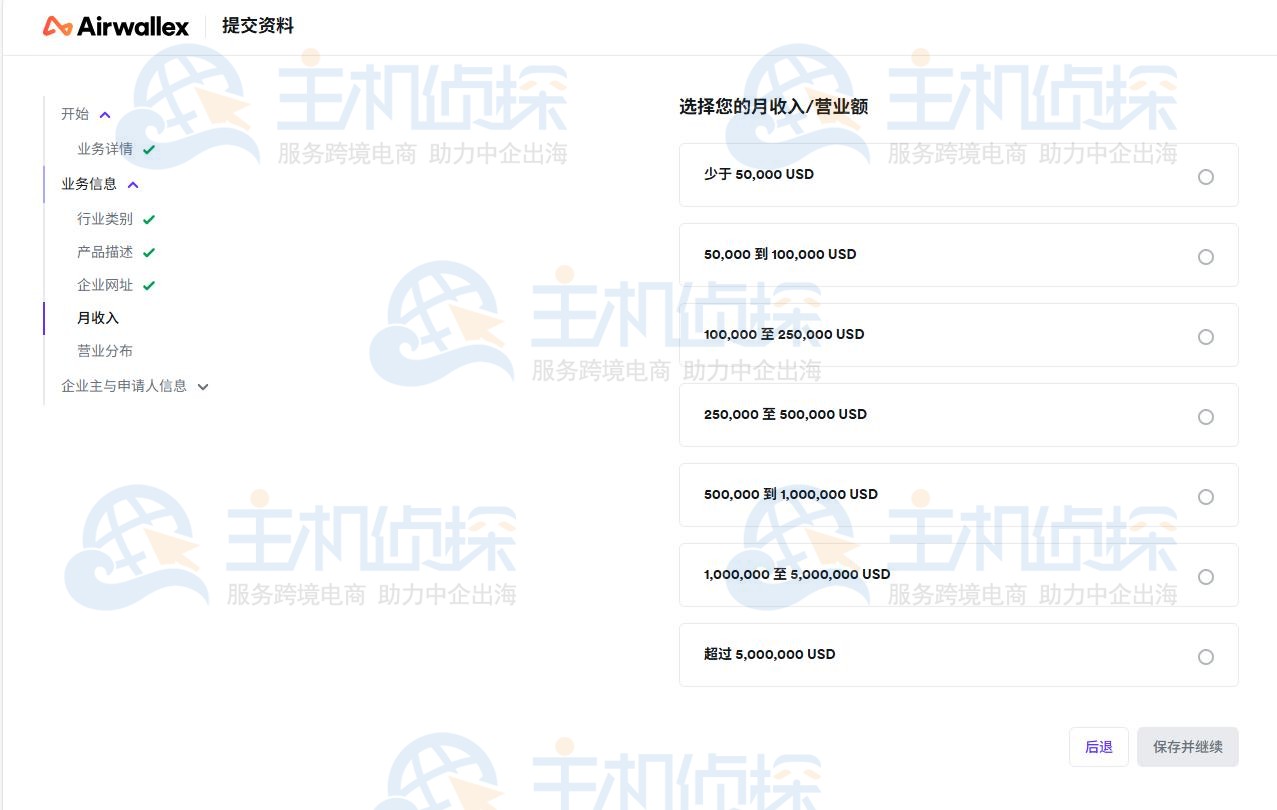
Task: Click the checkmark icon next to 产品描述
Action: [150, 251]
